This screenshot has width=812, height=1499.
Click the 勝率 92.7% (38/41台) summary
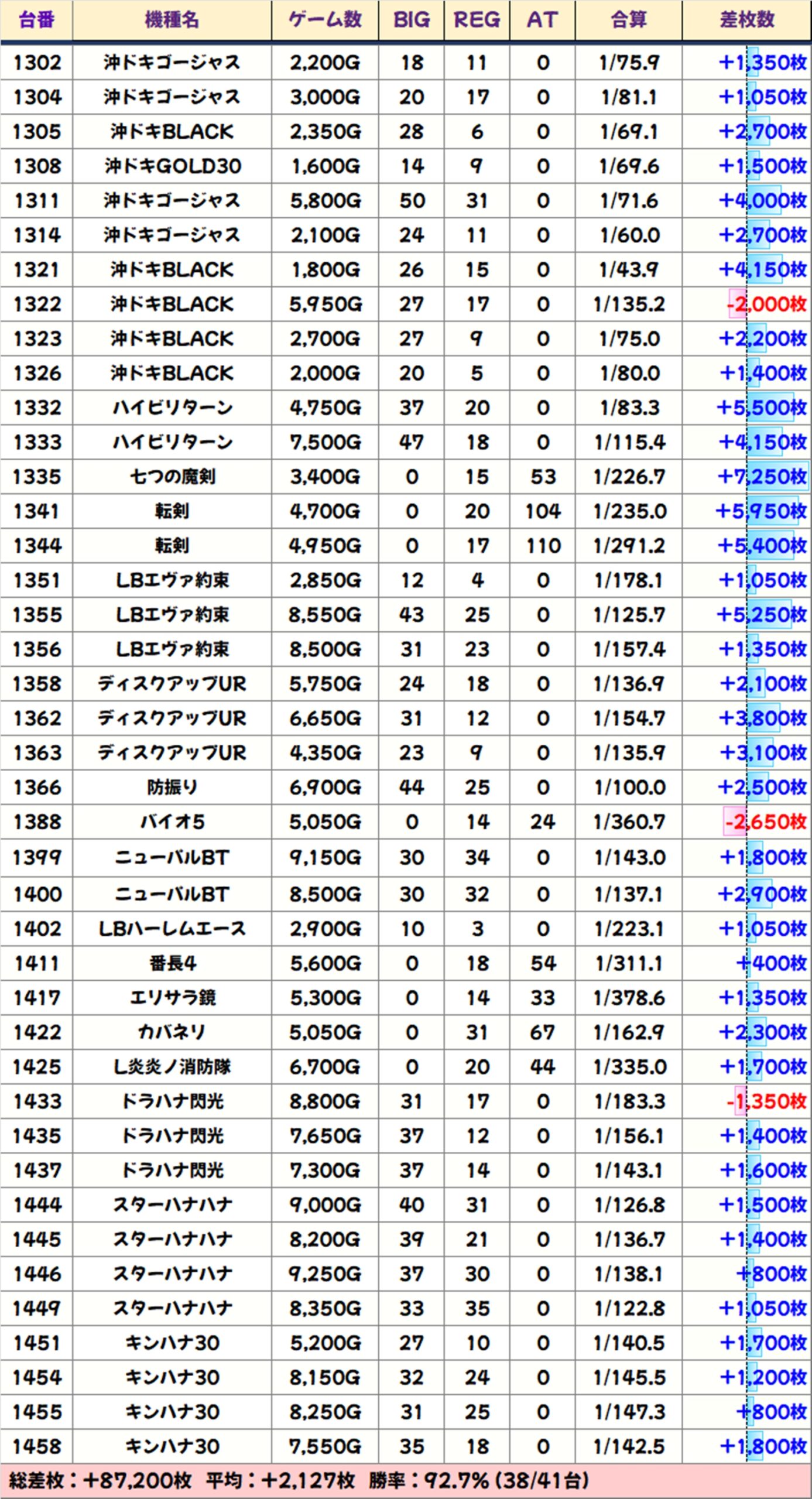tap(479, 1482)
